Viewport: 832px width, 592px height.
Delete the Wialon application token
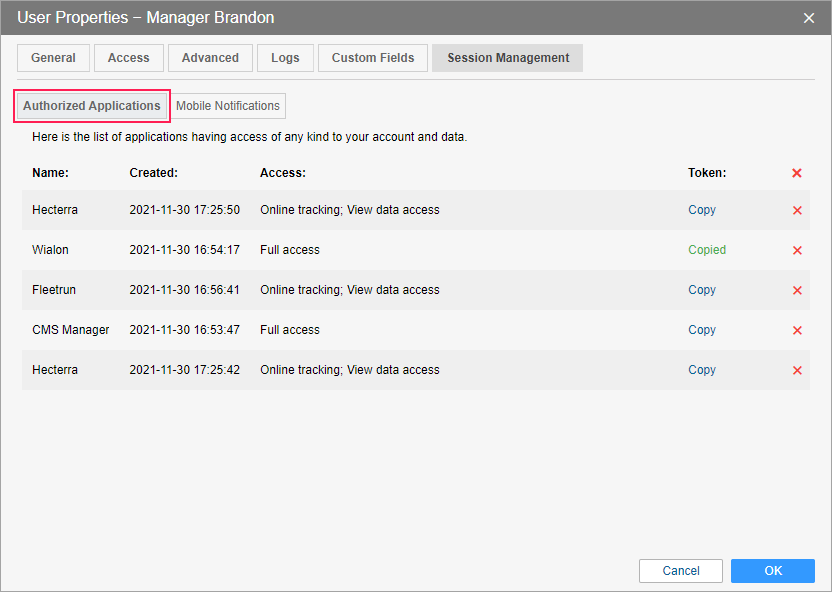797,250
